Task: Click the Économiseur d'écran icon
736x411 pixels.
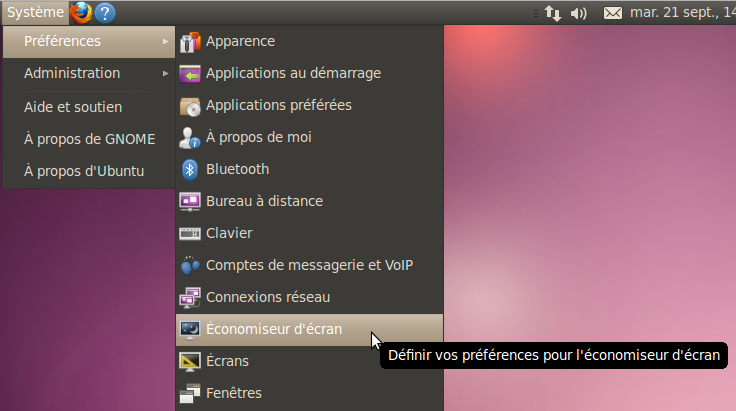Action: coord(190,330)
